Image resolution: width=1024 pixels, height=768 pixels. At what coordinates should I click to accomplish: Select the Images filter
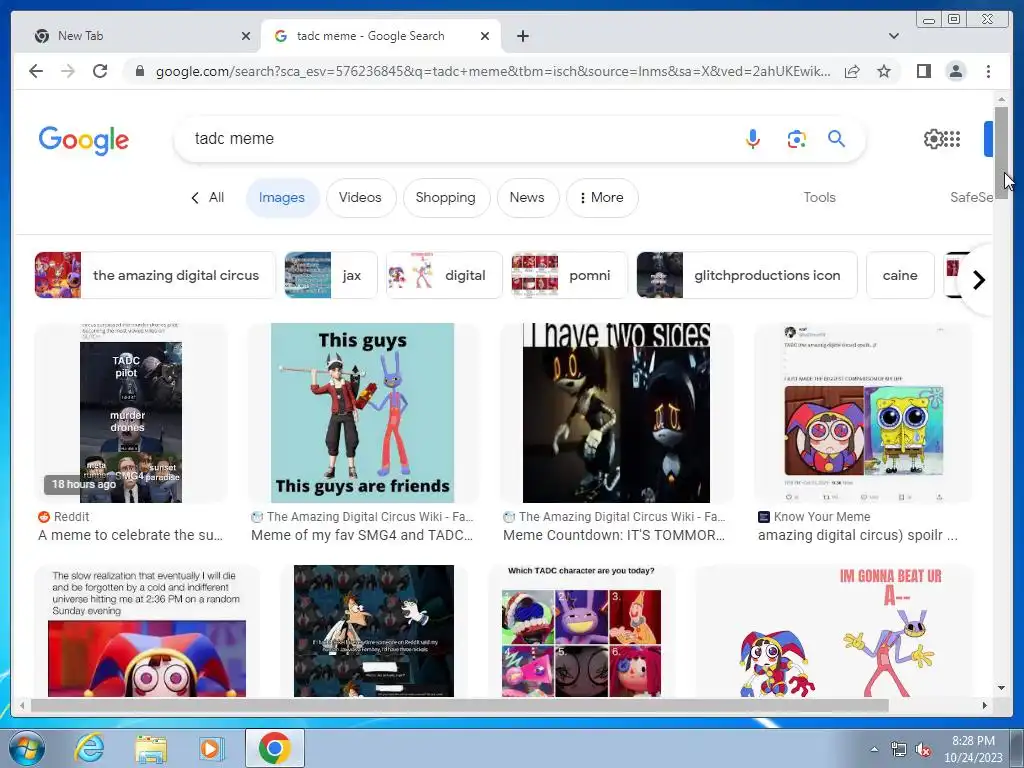[x=281, y=197]
